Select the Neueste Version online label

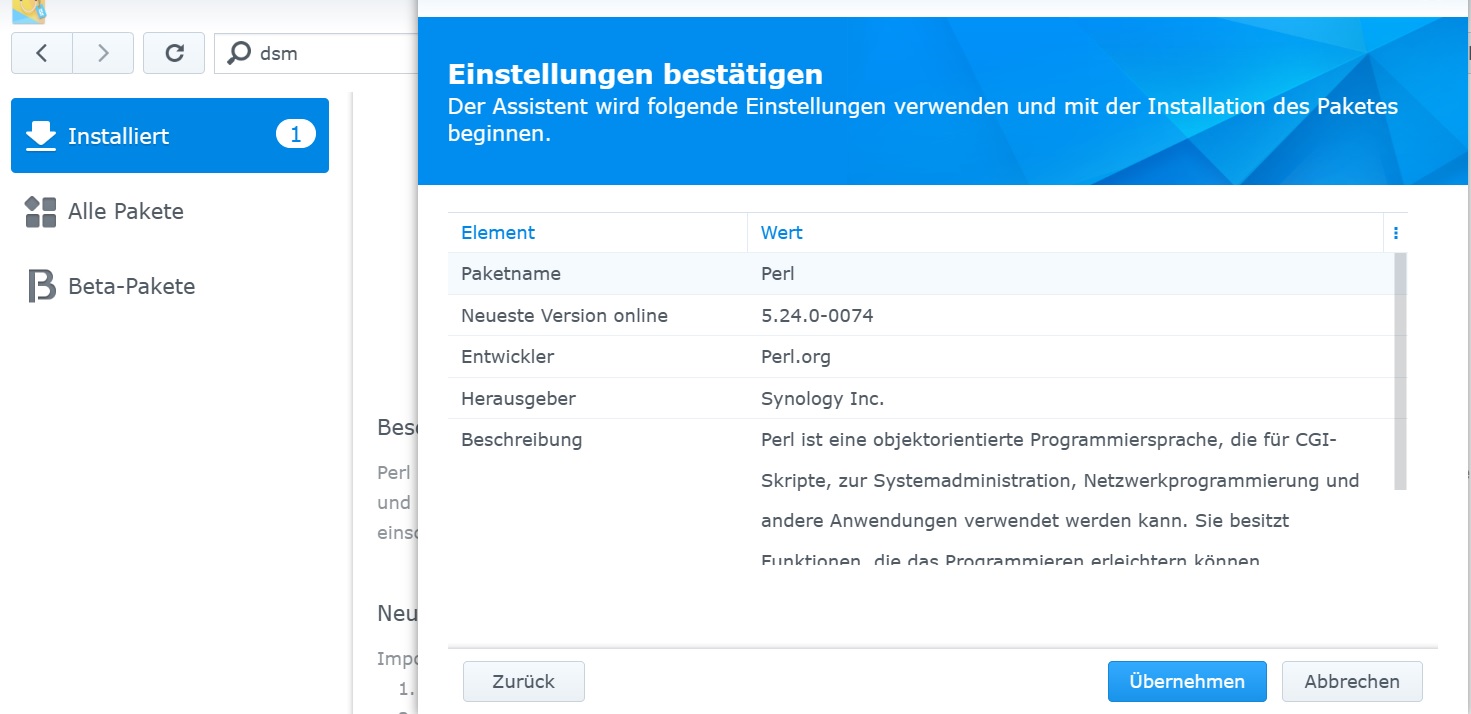[564, 315]
